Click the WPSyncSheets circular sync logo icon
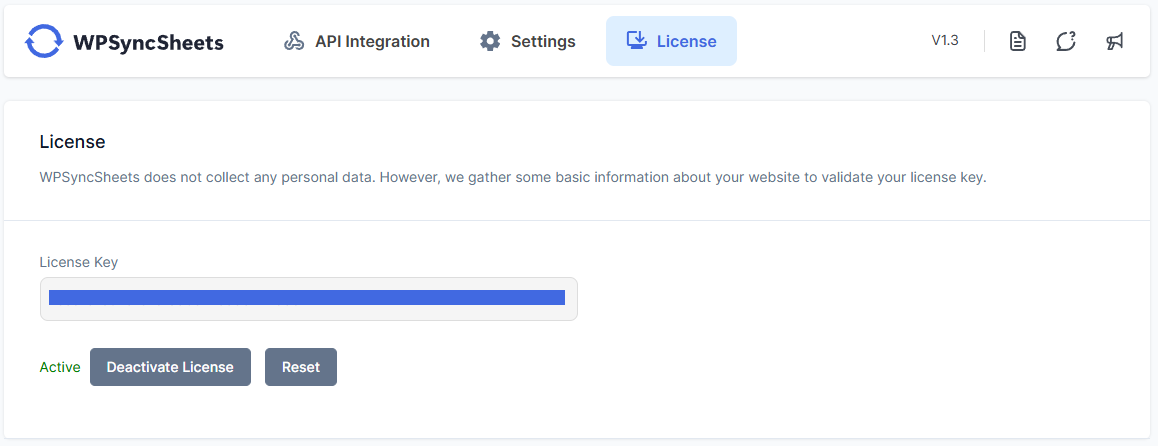The width and height of the screenshot is (1158, 446). pyautogui.click(x=44, y=42)
